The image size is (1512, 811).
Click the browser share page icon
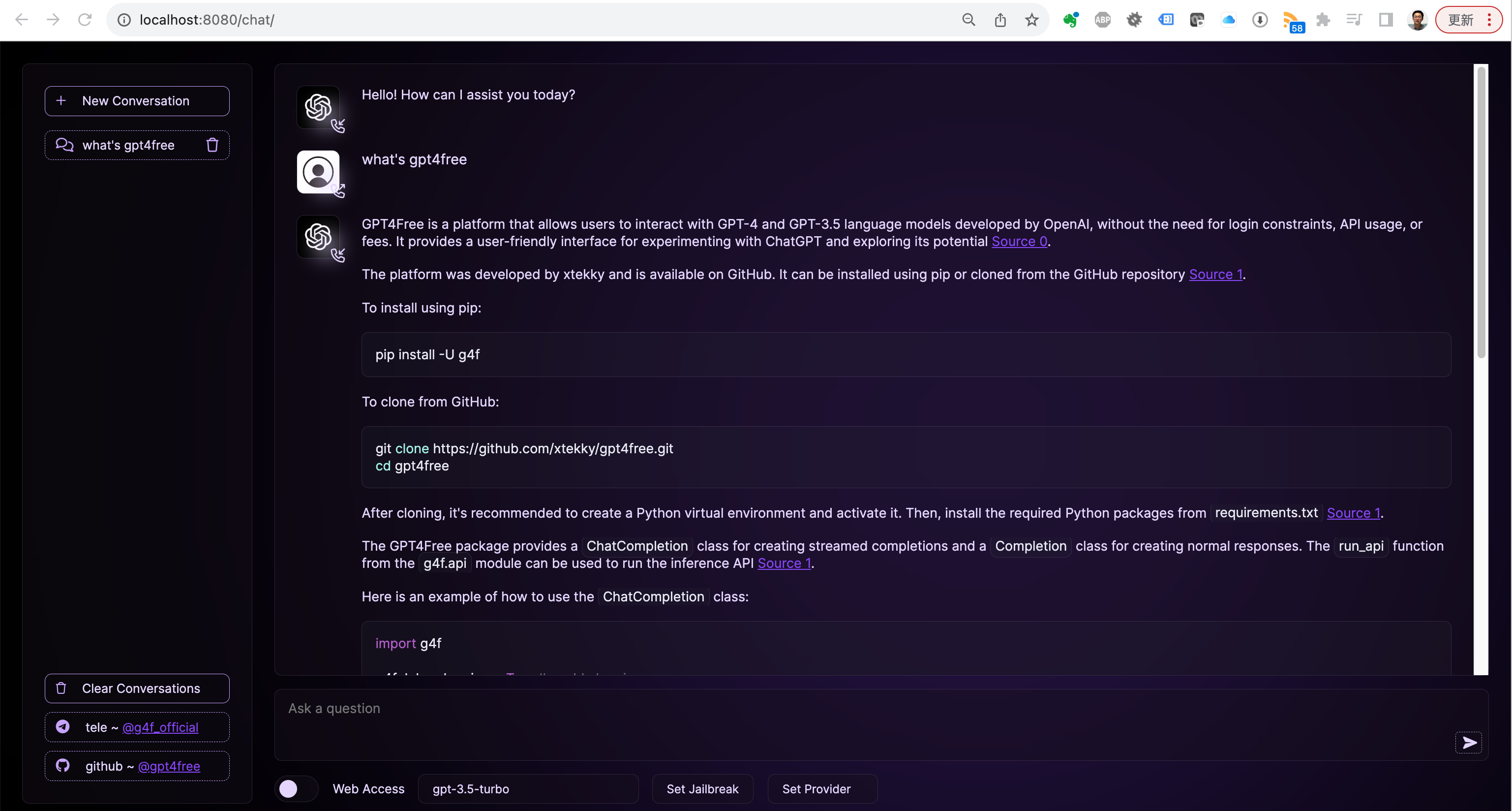tap(1000, 20)
